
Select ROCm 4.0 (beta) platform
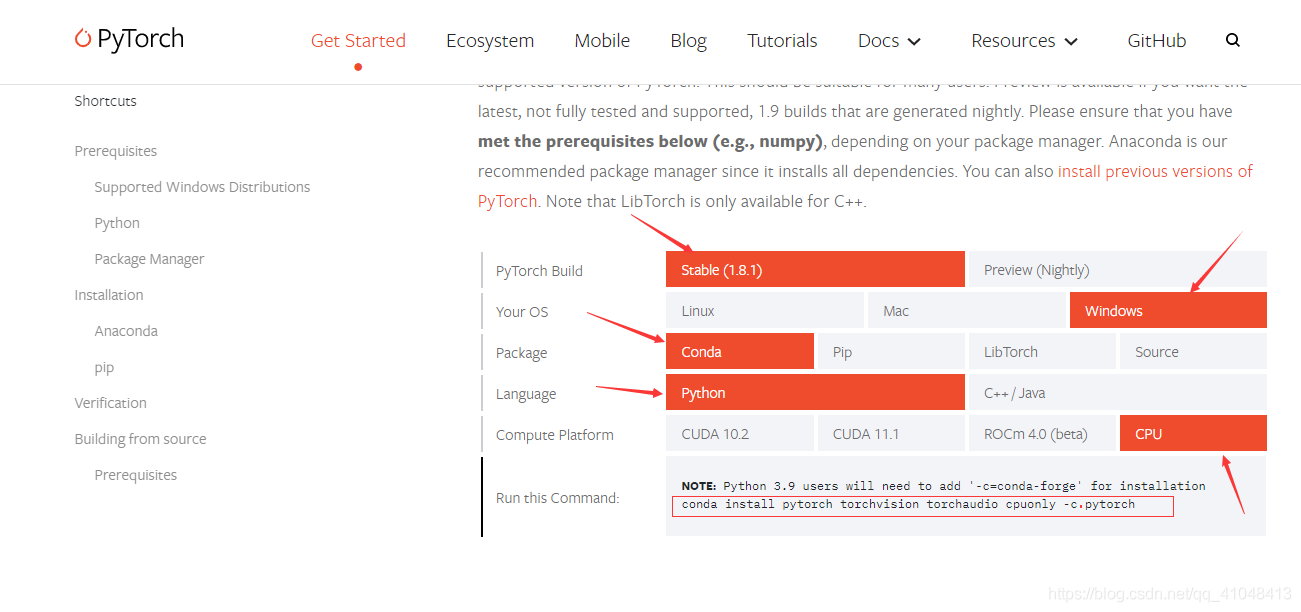(x=1042, y=434)
